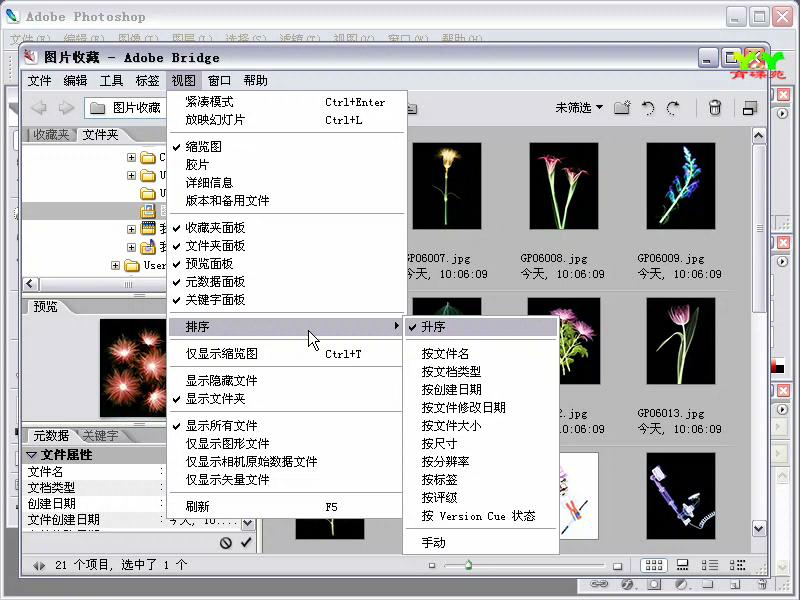800x600 pixels.
Task: Click the 图片收藏 path field
Action: pos(126,108)
